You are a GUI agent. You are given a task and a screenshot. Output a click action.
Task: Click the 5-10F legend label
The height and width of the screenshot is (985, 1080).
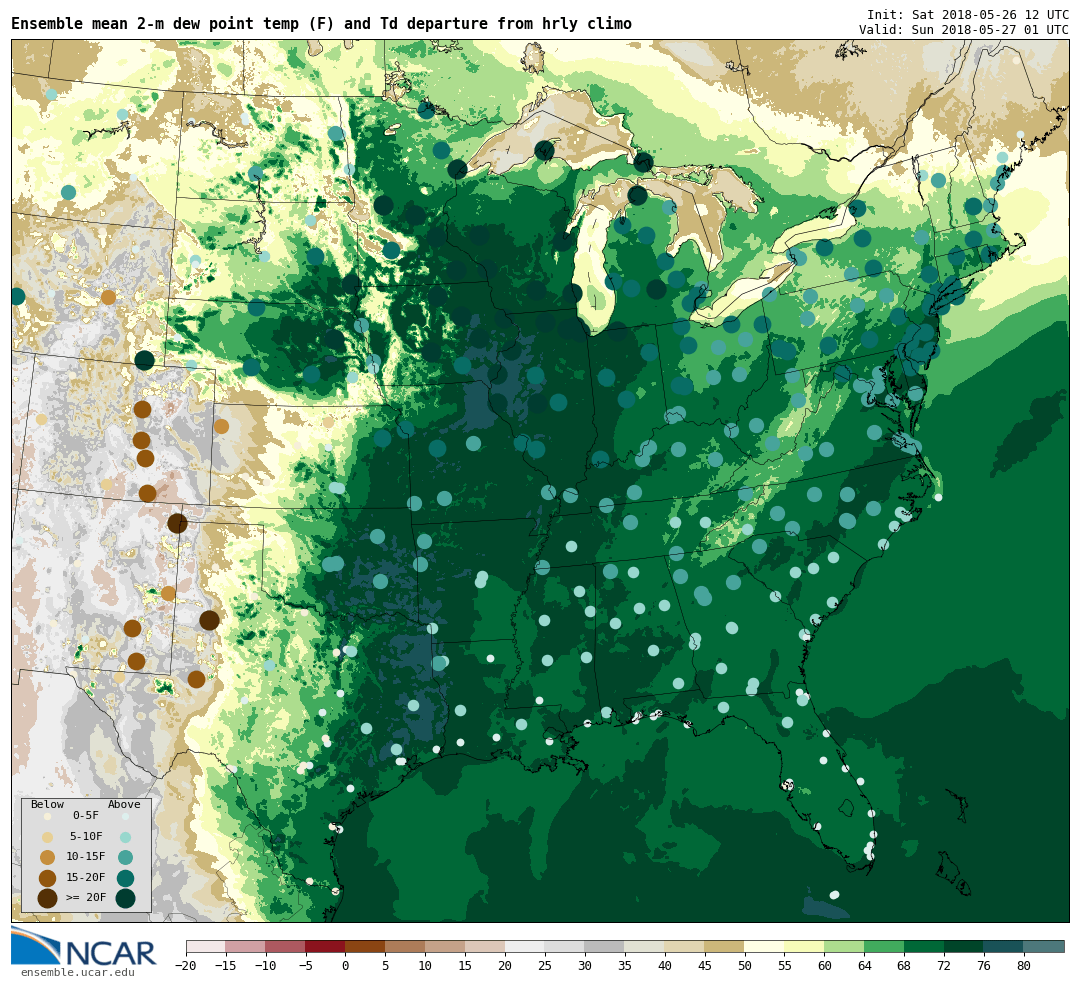86,836
